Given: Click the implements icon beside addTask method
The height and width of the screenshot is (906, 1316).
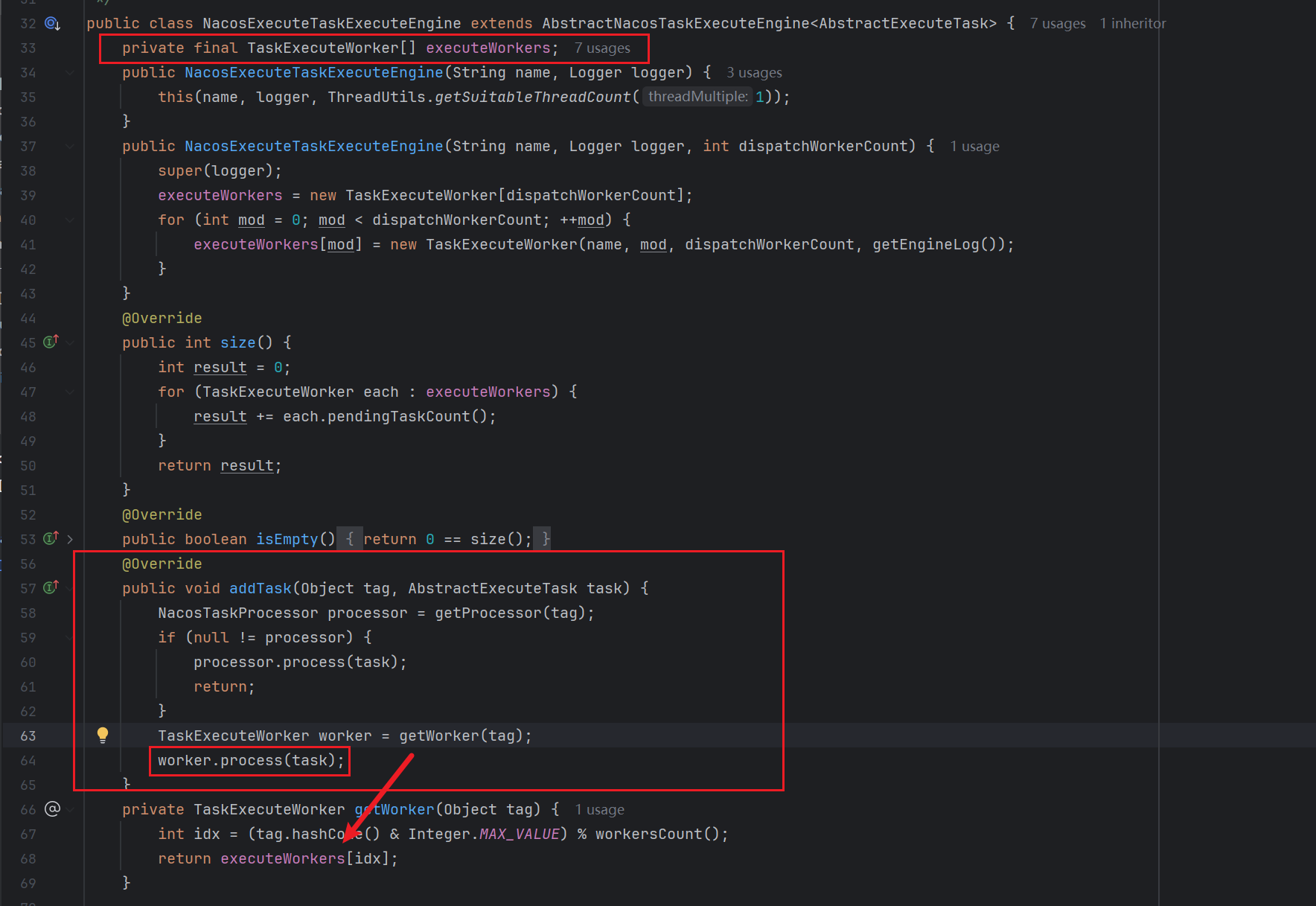Looking at the screenshot, I should click(x=51, y=587).
